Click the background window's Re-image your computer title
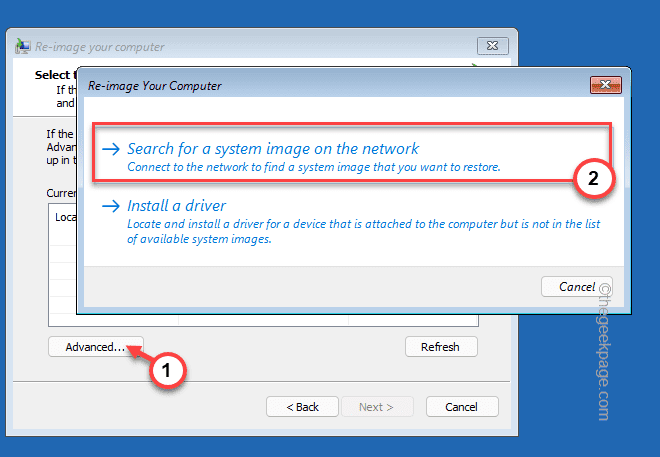This screenshot has width=660, height=457. 100,47
